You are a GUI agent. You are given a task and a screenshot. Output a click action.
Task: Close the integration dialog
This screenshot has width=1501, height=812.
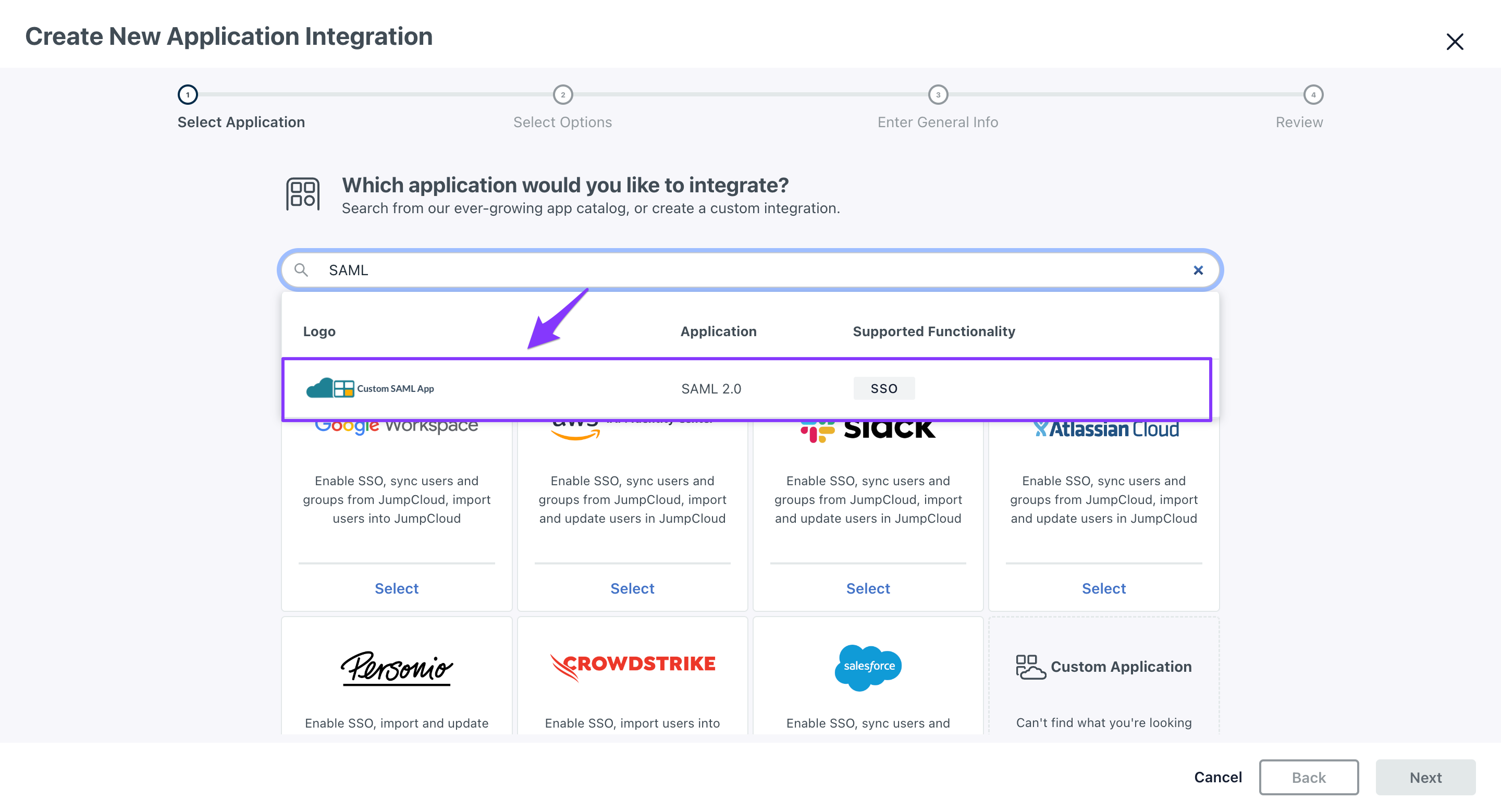point(1455,41)
